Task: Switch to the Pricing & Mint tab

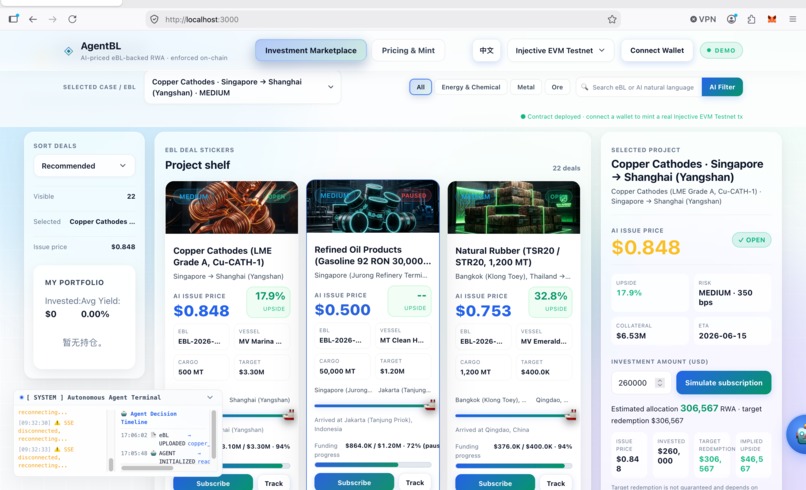Action: 408,50
